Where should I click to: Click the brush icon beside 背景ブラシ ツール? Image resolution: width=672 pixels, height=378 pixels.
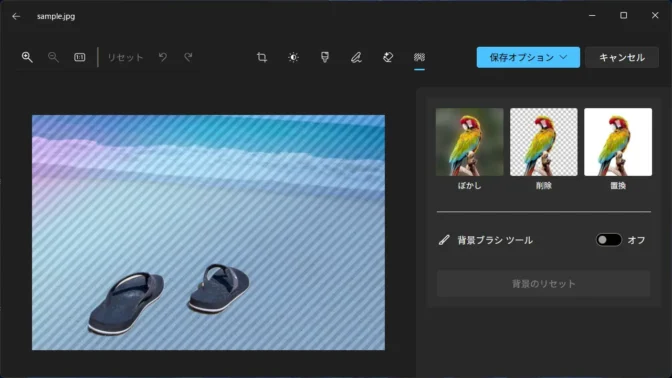(x=444, y=240)
